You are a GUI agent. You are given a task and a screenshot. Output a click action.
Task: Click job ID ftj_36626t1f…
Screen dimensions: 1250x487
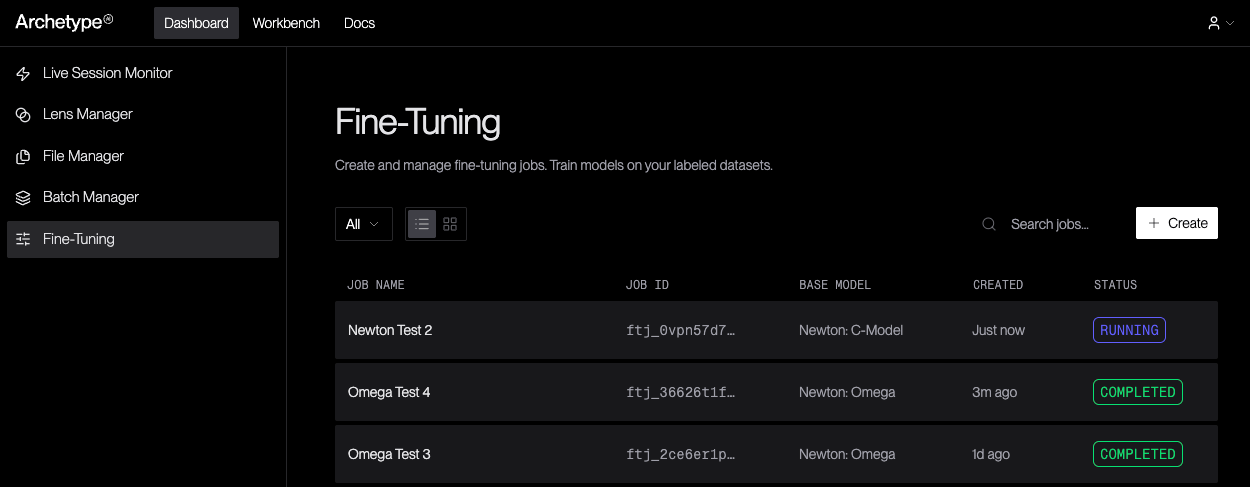point(681,392)
